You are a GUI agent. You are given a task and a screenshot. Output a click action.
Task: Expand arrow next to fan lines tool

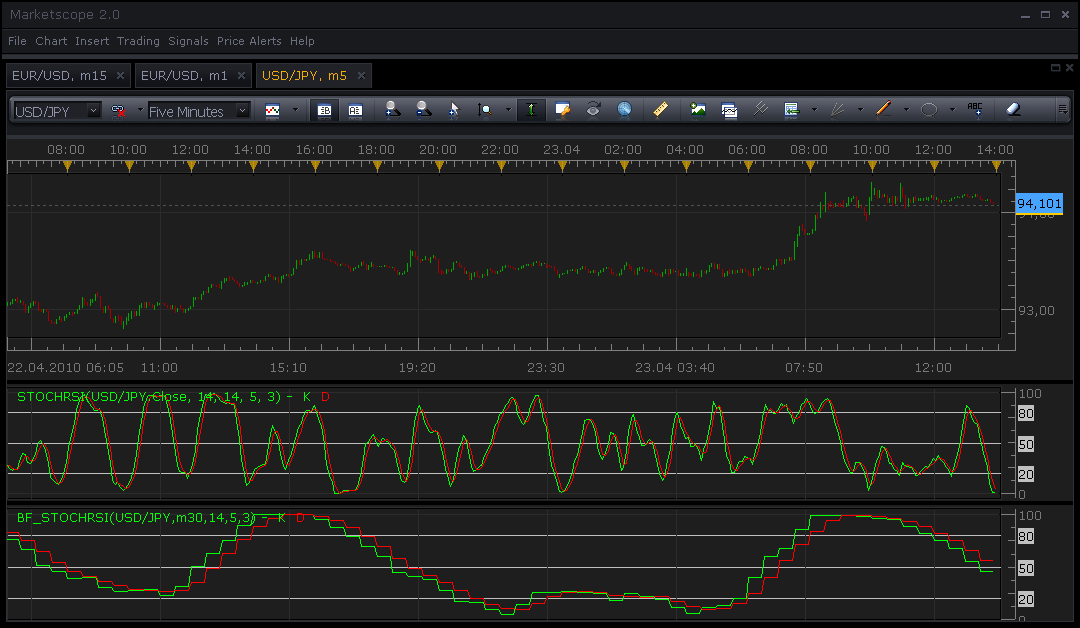click(860, 110)
